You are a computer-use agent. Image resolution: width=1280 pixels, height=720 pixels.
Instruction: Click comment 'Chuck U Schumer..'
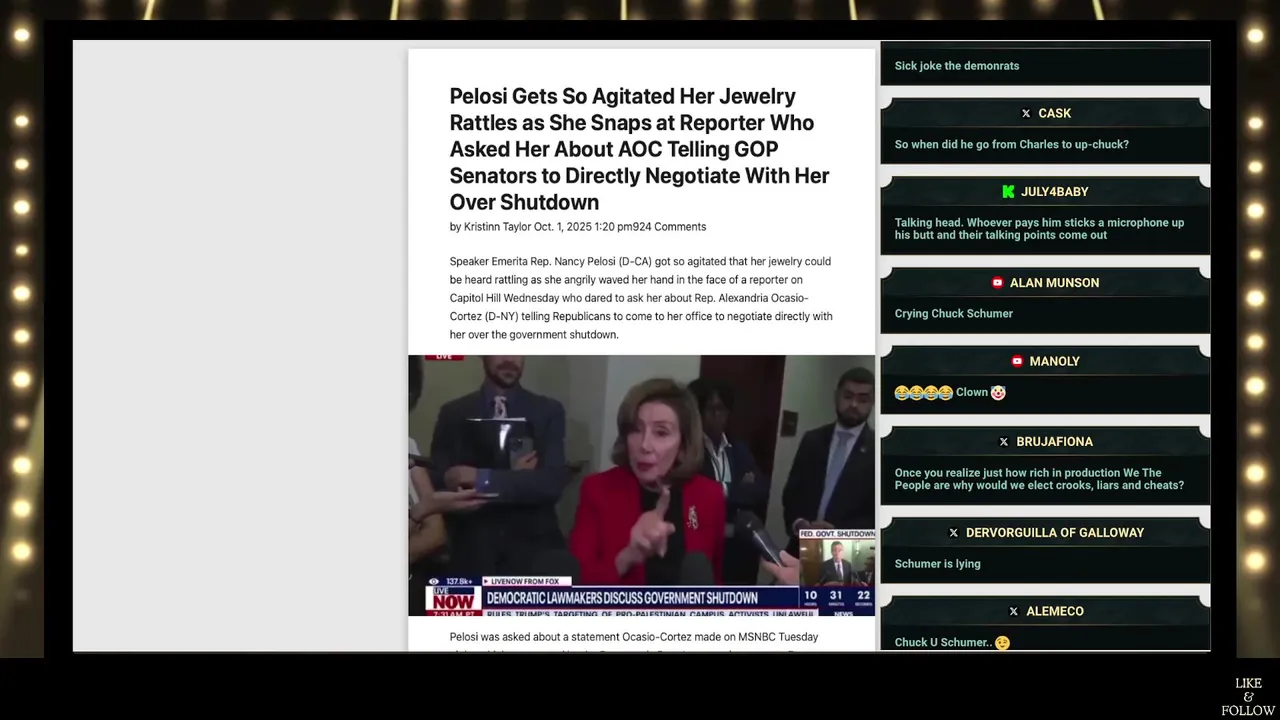952,643
